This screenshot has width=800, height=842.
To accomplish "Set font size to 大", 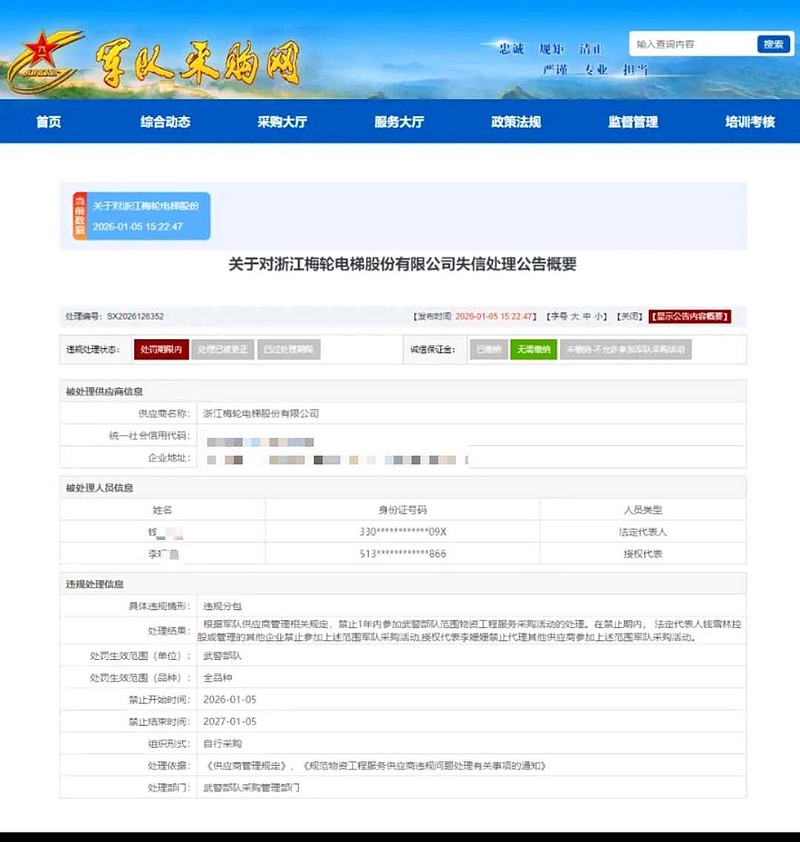I will point(575,316).
